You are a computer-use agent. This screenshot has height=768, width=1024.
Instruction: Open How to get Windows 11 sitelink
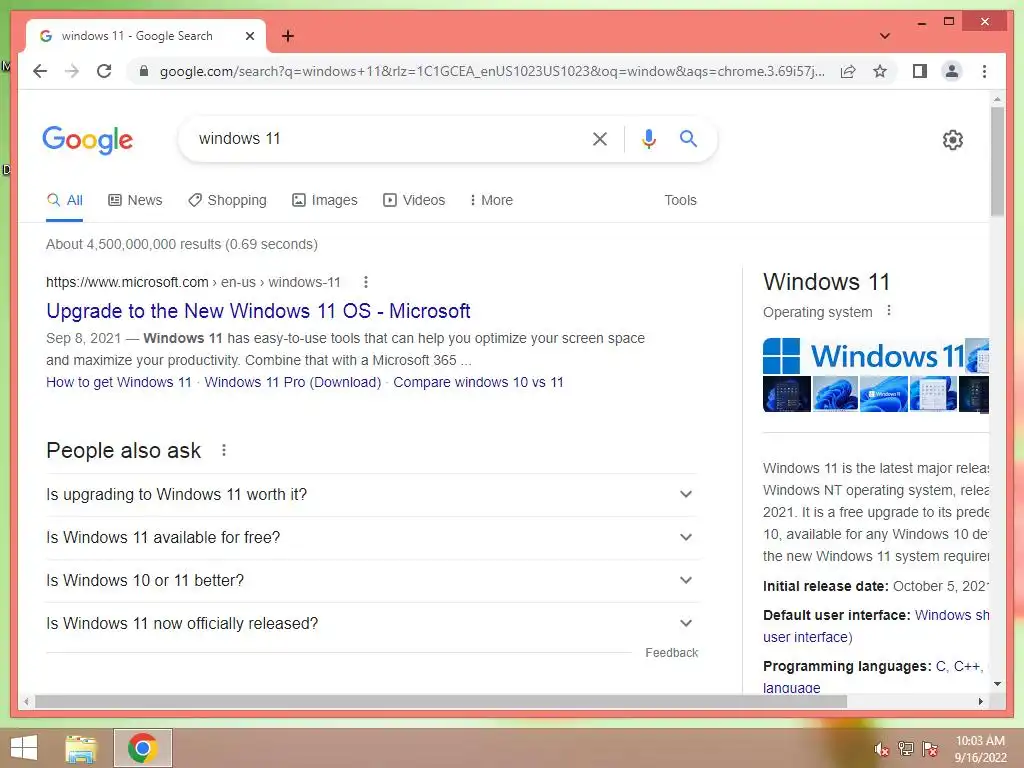click(x=119, y=382)
